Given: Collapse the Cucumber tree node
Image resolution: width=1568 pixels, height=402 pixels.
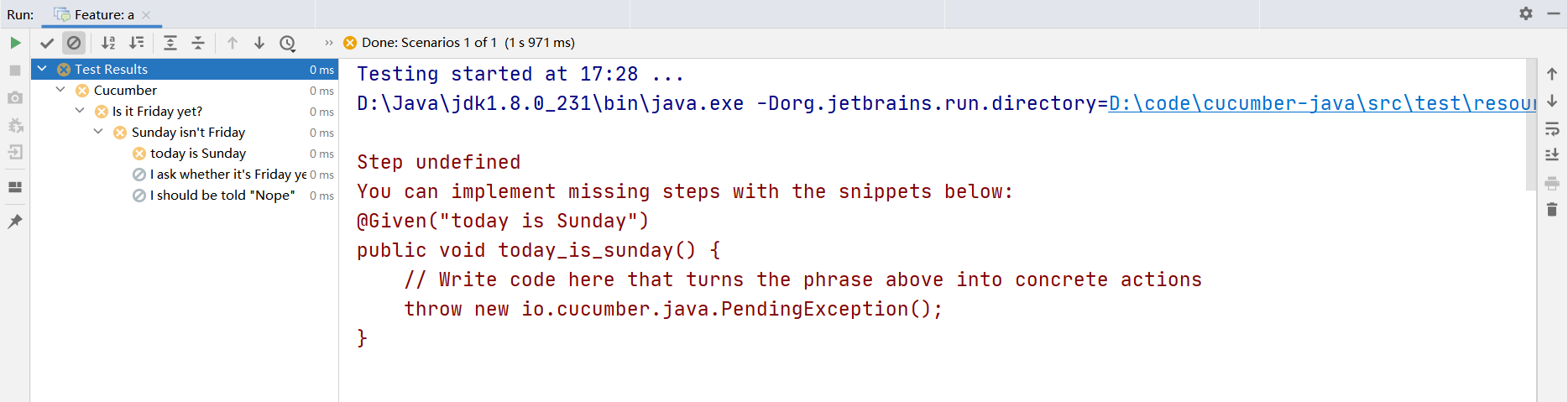Looking at the screenshot, I should point(60,90).
